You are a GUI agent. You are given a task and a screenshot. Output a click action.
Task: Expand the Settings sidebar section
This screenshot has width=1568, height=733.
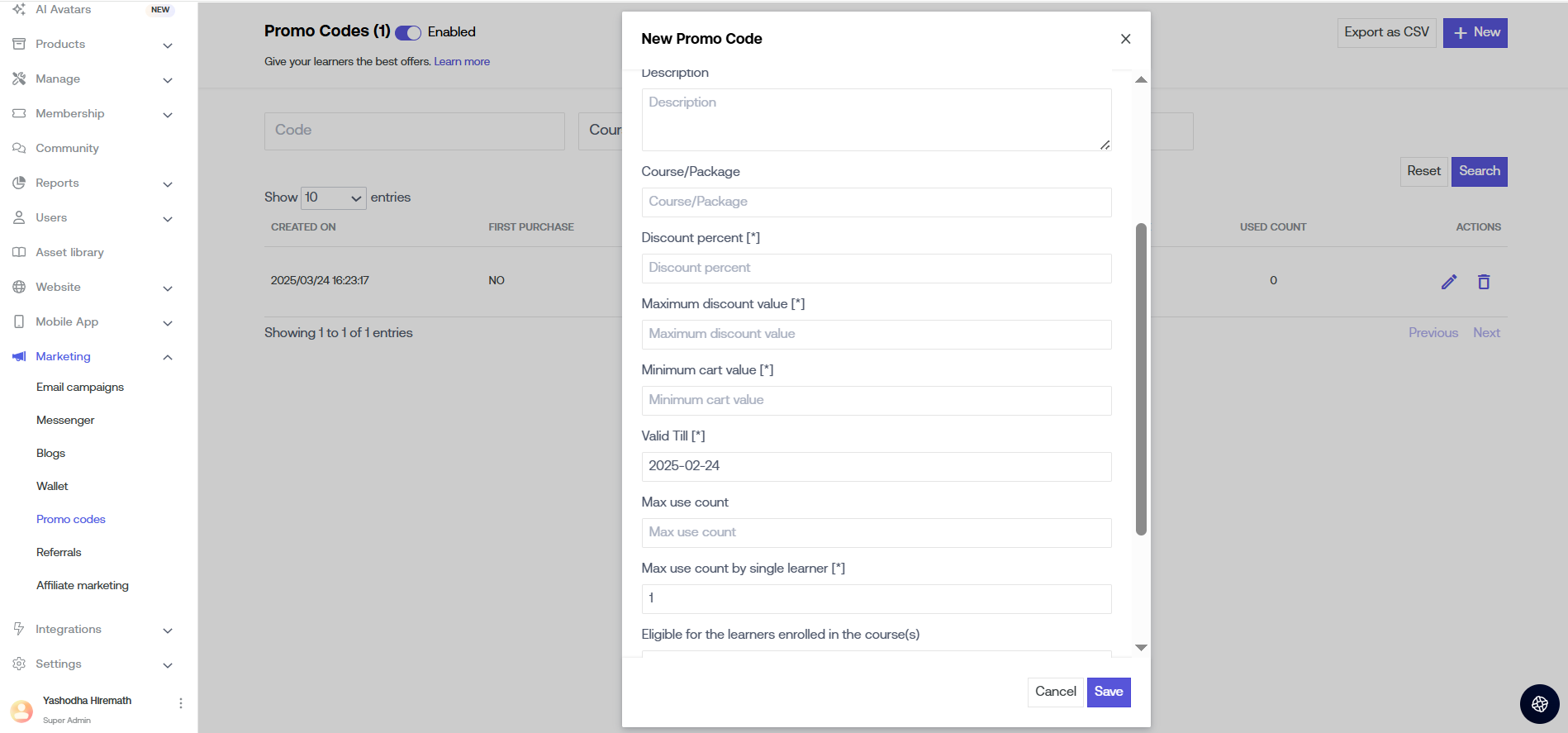pos(168,664)
